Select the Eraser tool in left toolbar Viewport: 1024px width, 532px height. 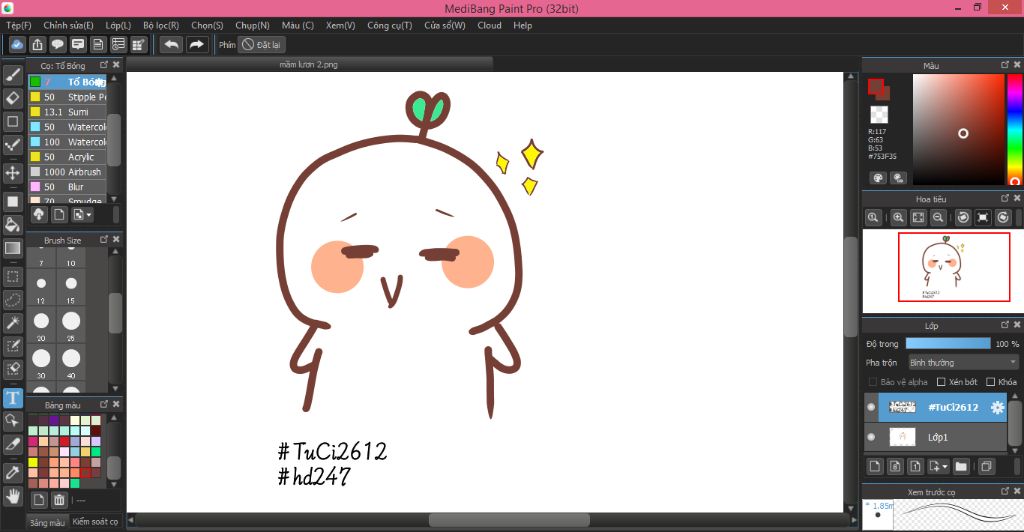coord(12,98)
